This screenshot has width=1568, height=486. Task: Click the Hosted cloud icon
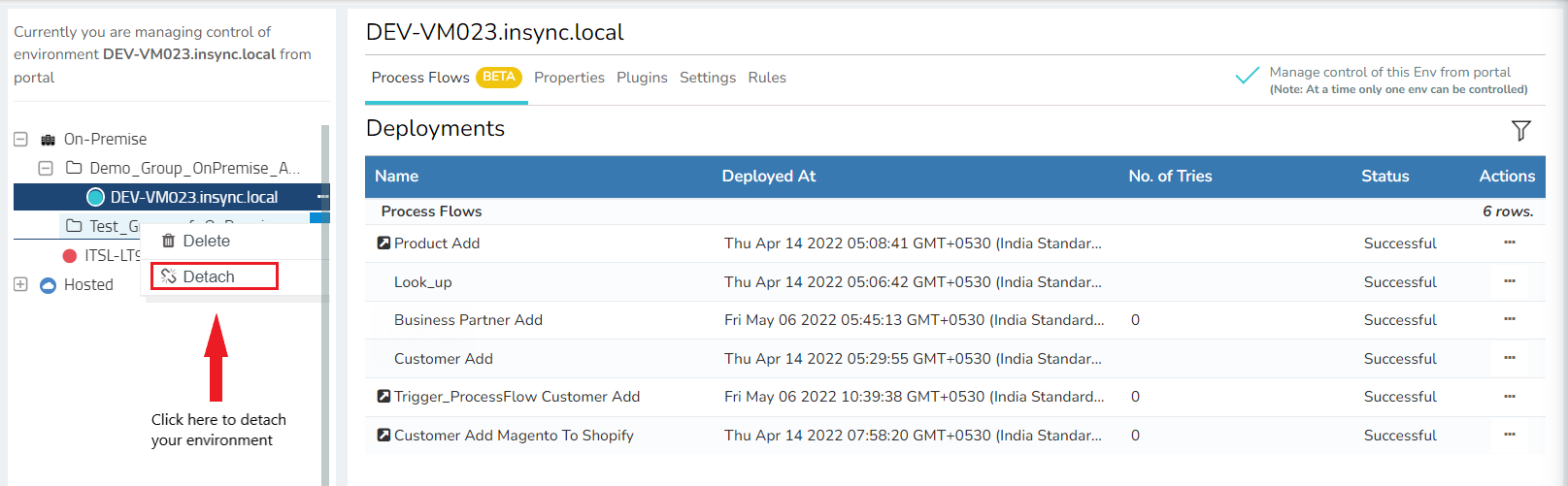click(x=48, y=285)
